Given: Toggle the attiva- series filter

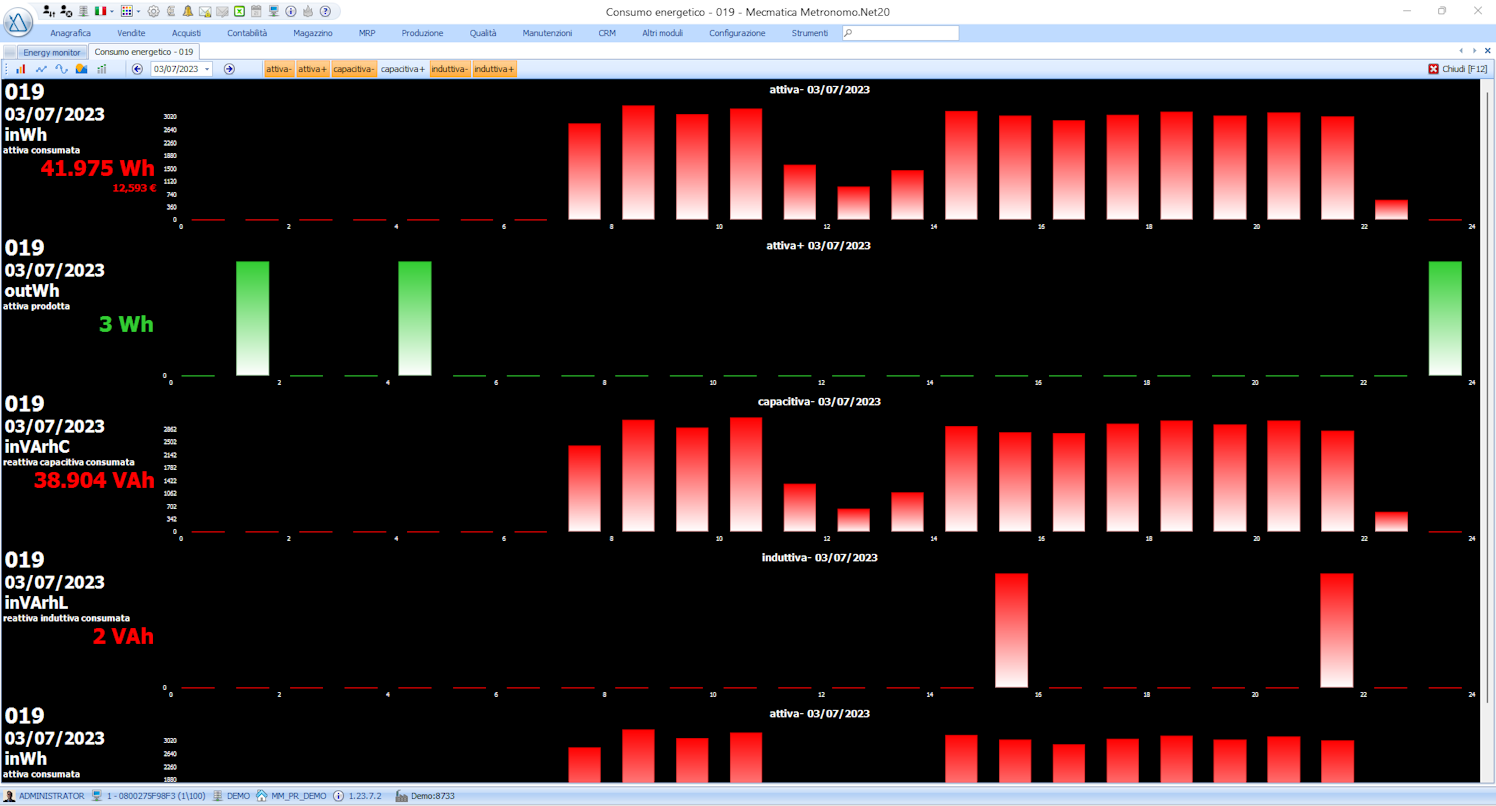Looking at the screenshot, I should pyautogui.click(x=279, y=69).
